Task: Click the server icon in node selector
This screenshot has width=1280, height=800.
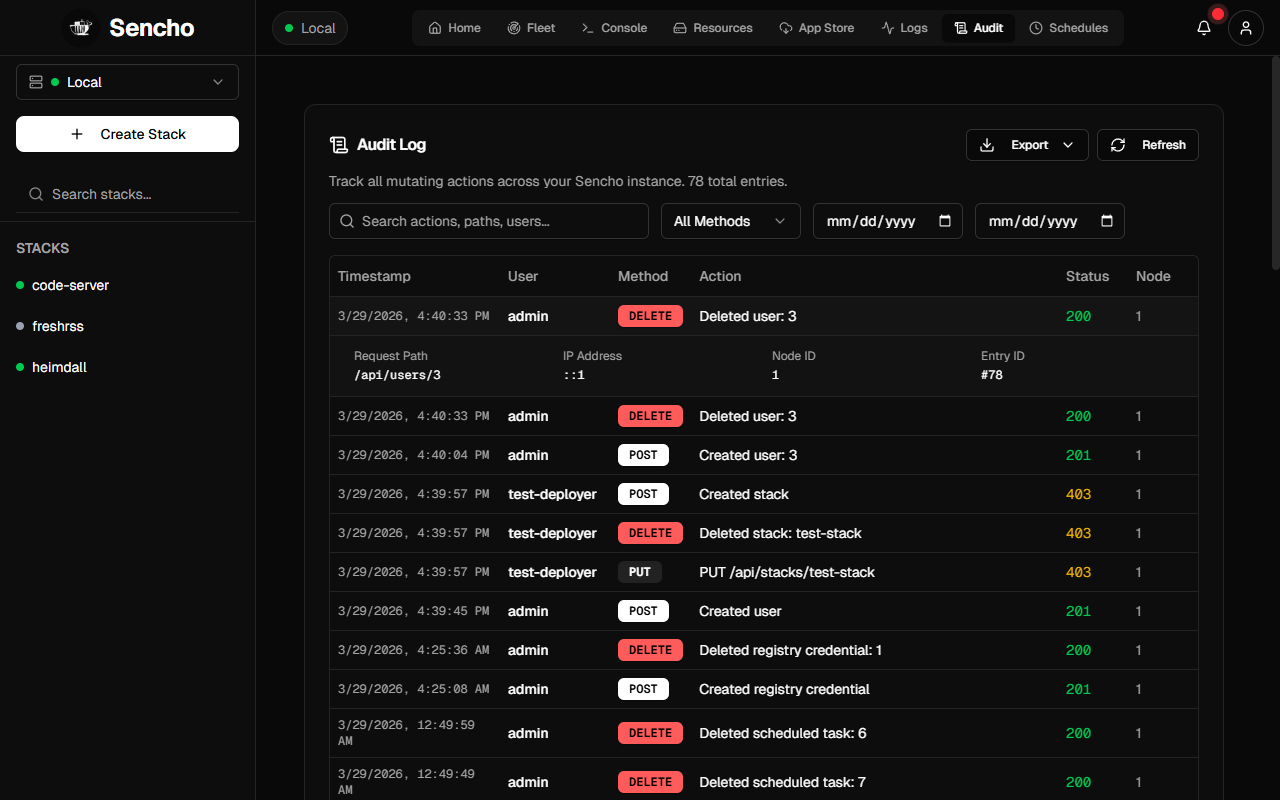Action: click(36, 82)
